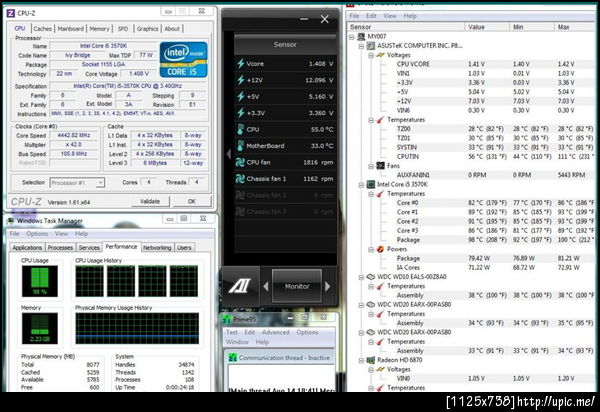Open the SPD tab in CPU-Z
The width and height of the screenshot is (600, 412).
click(x=122, y=29)
